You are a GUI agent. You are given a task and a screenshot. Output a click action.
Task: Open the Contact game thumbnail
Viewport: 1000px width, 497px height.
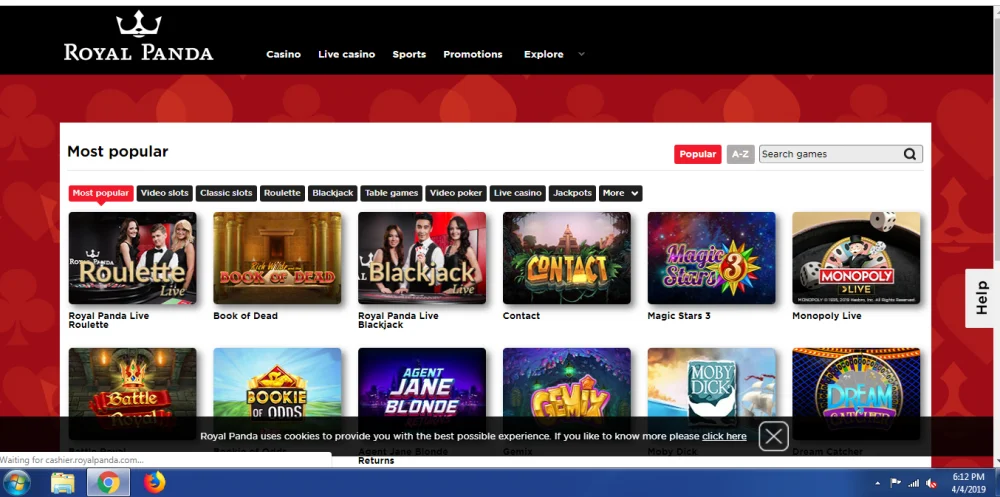566,258
